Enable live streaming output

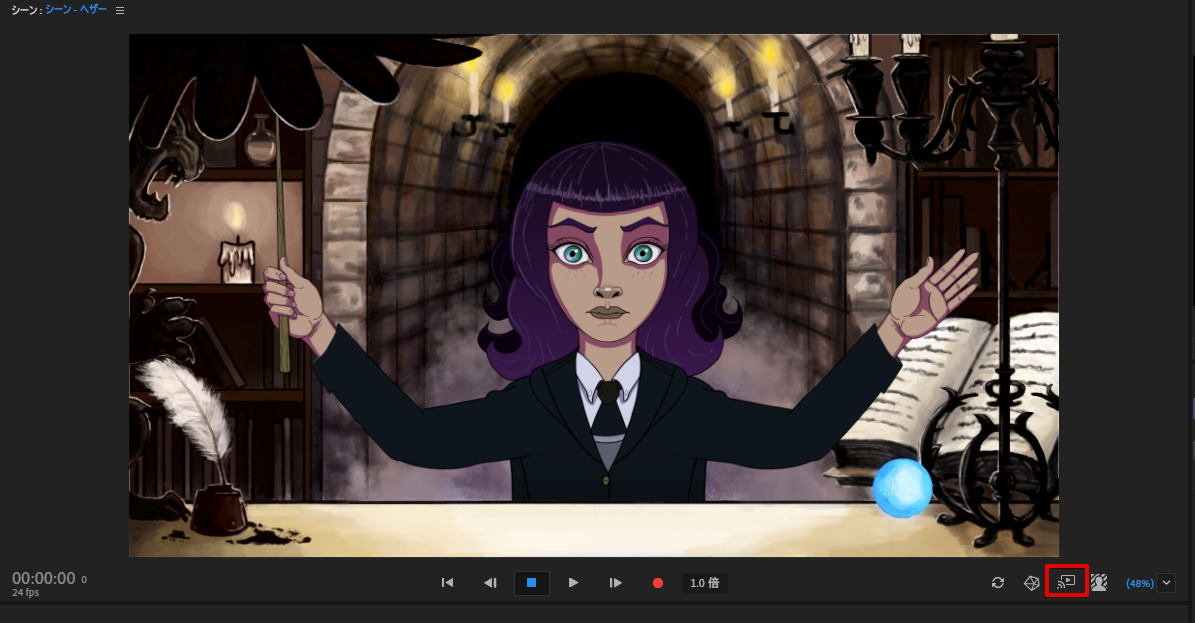point(1067,582)
